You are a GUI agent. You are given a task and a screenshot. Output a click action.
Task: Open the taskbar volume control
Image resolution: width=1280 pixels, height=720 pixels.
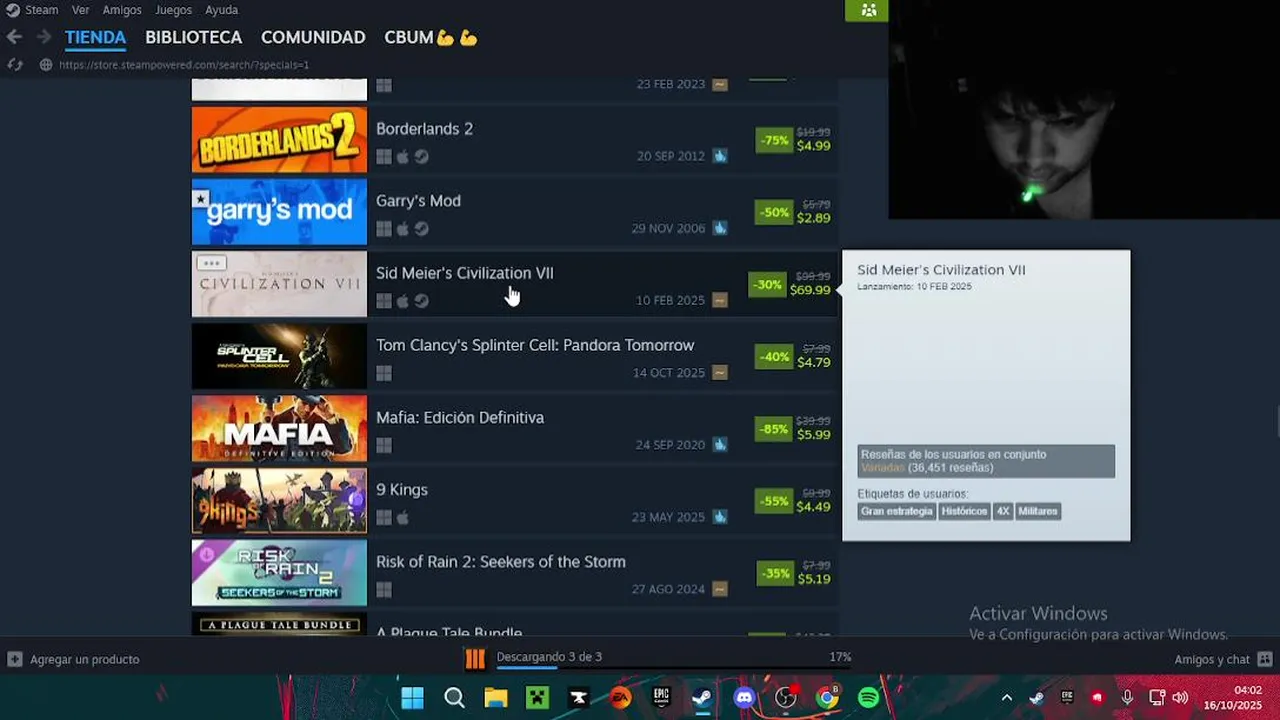tap(1180, 698)
